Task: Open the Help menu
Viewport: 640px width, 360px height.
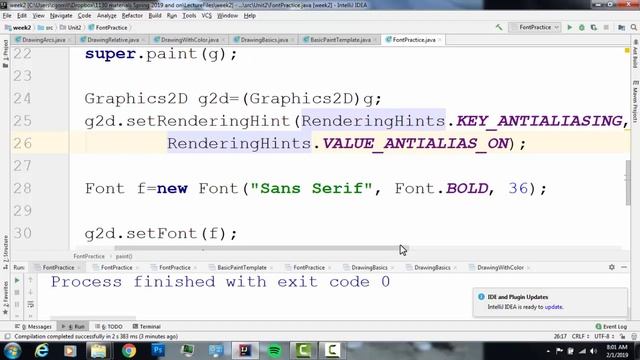Action: 249,16
